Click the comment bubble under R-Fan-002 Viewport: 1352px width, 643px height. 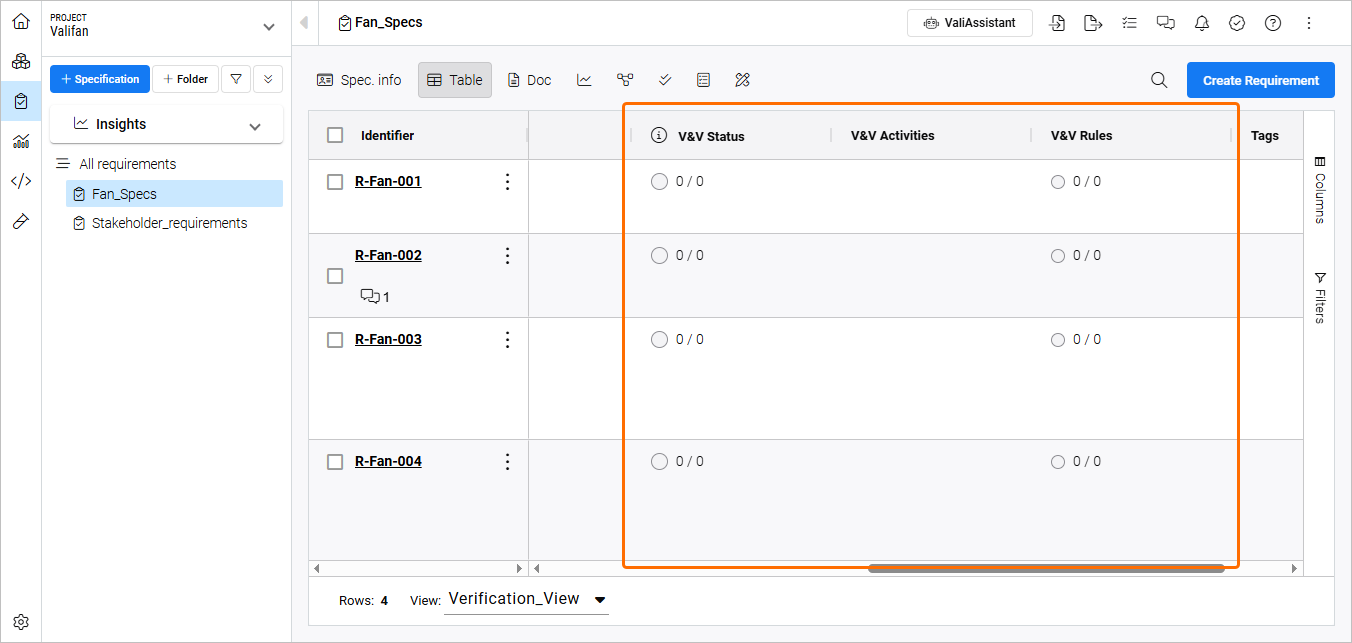tap(370, 296)
